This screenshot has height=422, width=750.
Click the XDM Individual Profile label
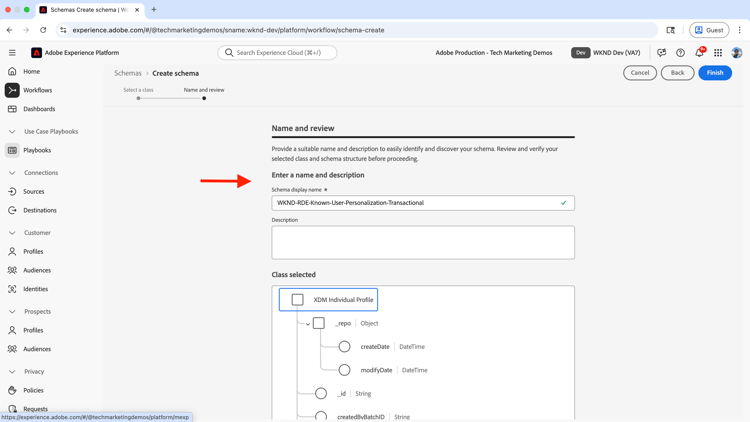click(343, 300)
